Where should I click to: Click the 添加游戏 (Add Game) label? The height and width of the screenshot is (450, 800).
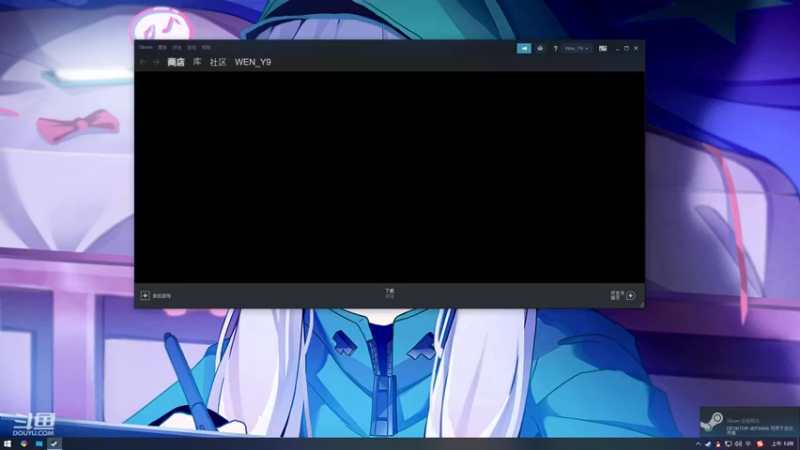(x=162, y=296)
